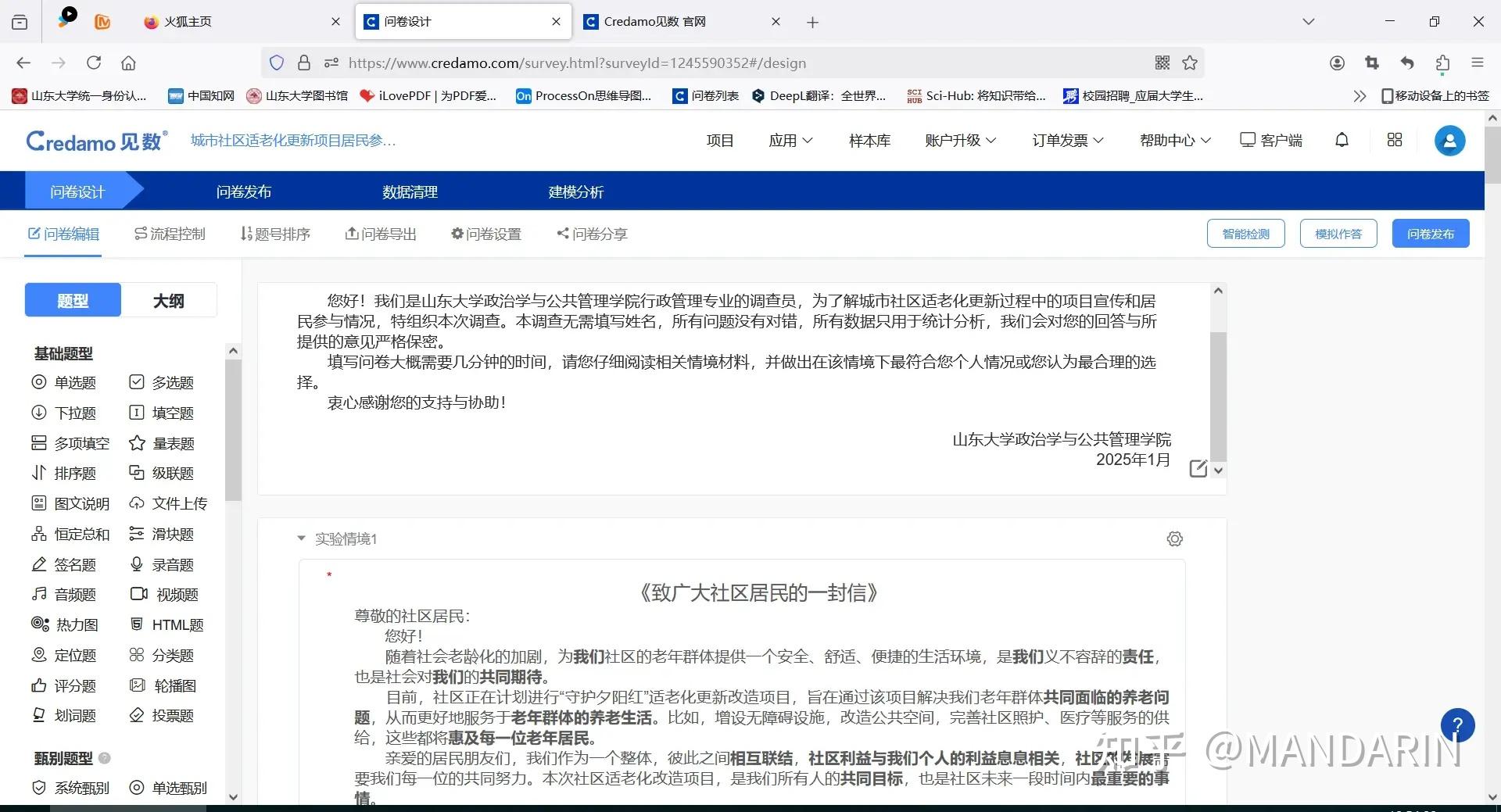Viewport: 1501px width, 812px height.
Task: Click the 模拟作答 button
Action: [1338, 233]
